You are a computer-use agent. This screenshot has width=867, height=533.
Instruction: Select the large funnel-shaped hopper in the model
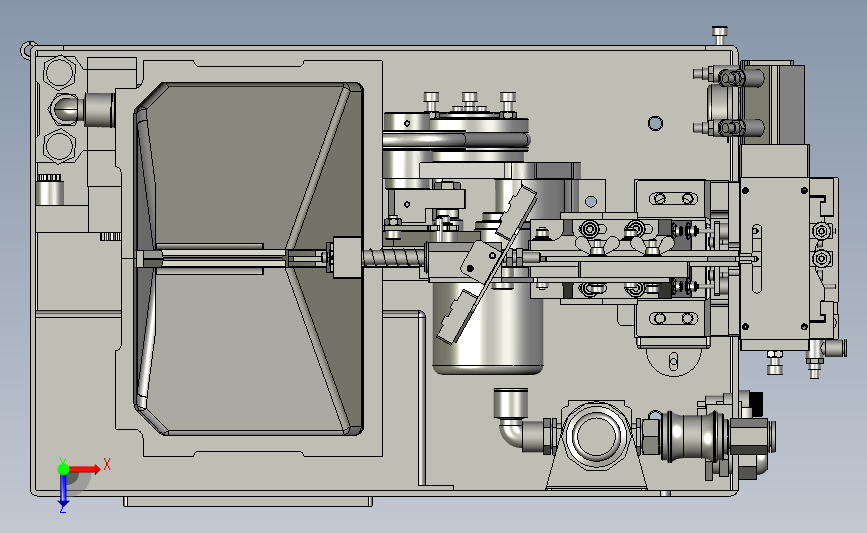click(248, 259)
